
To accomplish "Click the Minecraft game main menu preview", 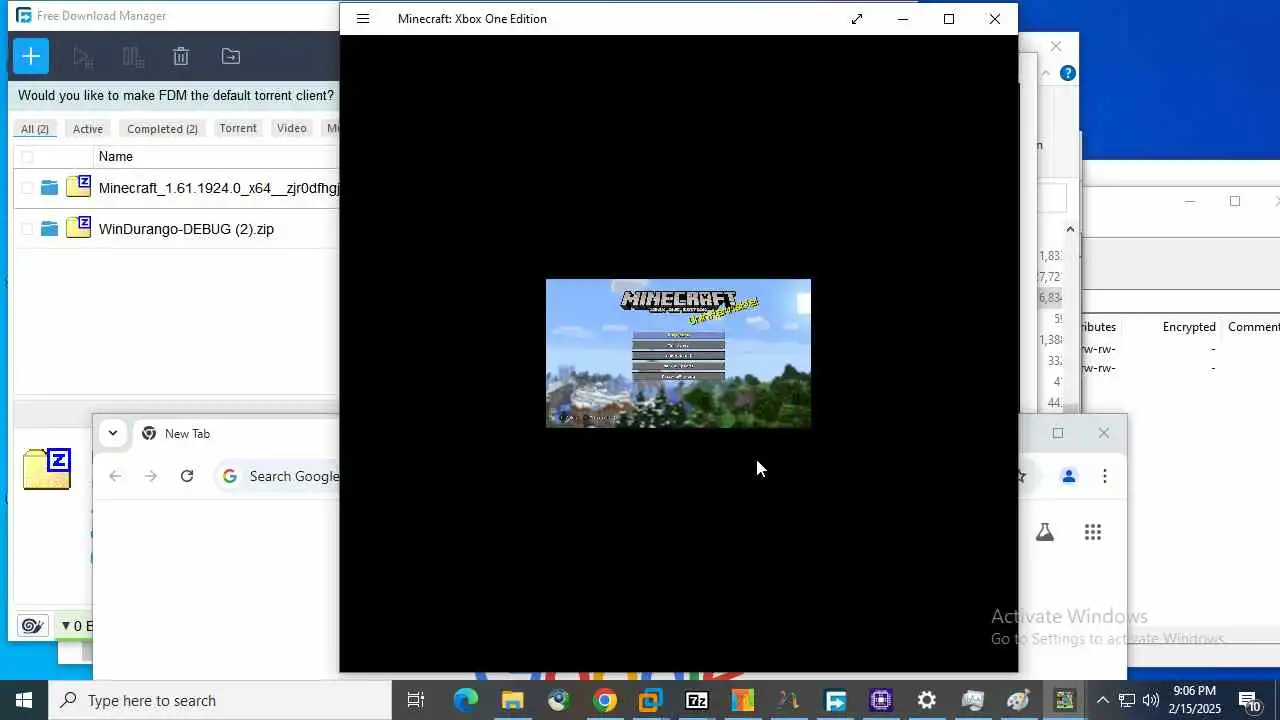I will point(678,353).
